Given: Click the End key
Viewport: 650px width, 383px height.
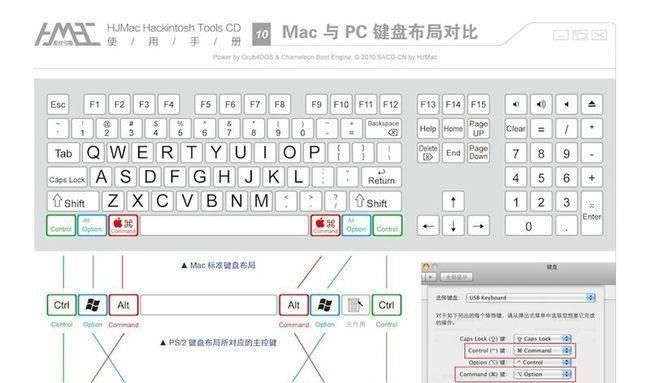Looking at the screenshot, I should 453,153.
